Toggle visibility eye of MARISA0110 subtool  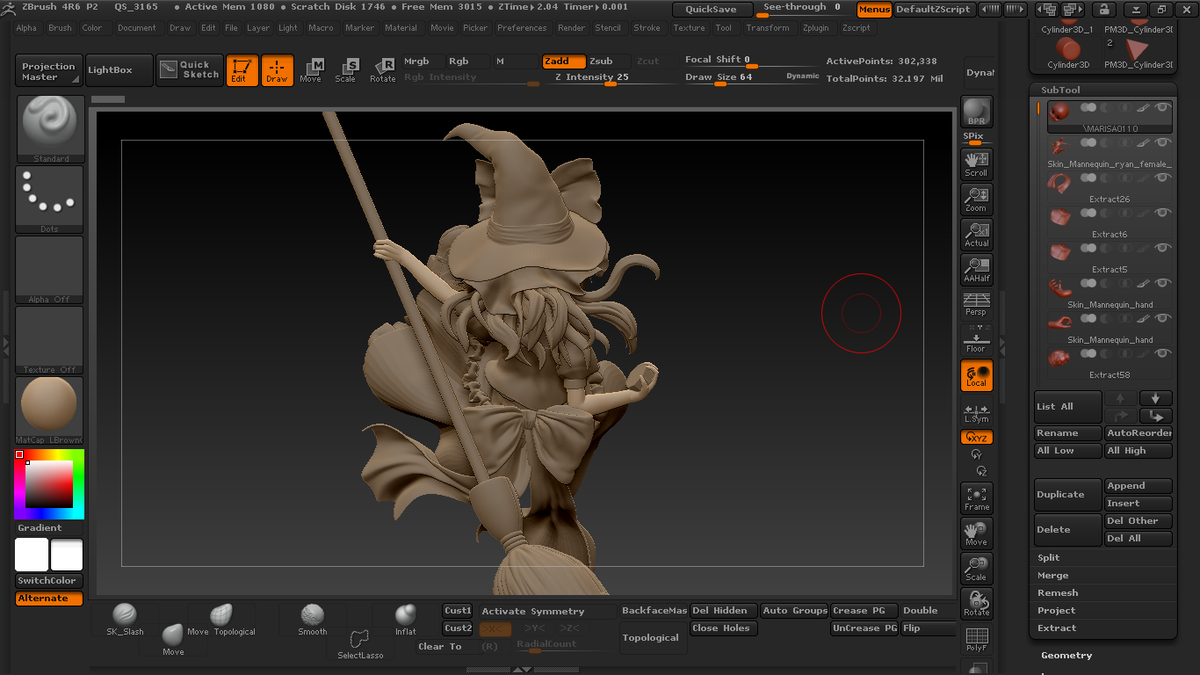pyautogui.click(x=1163, y=108)
